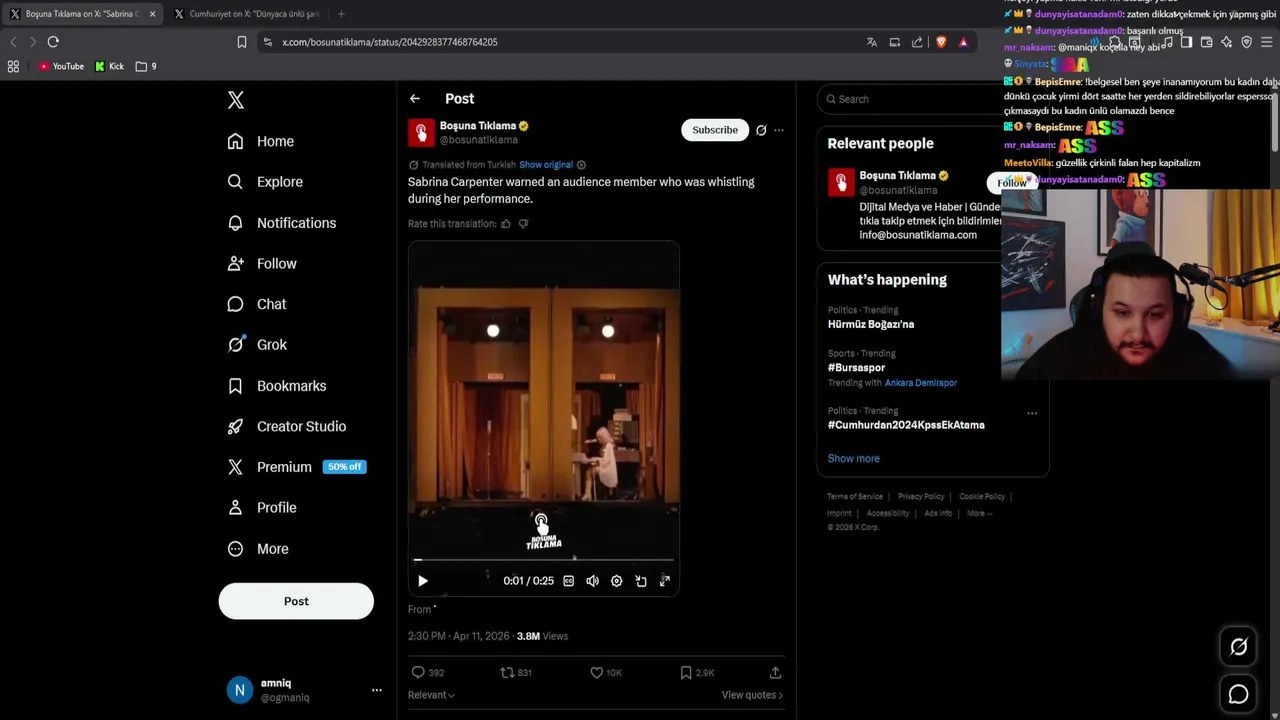Click Grok icon beside Subscribe
The width and height of the screenshot is (1280, 720).
761,130
